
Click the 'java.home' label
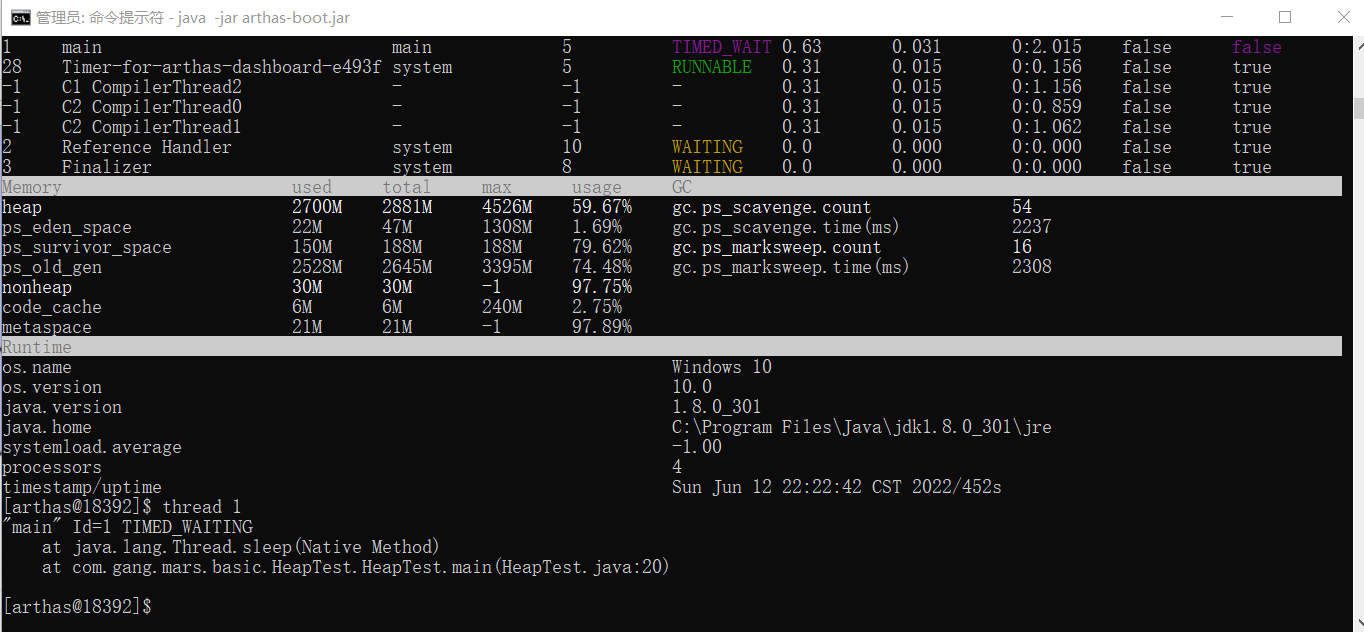coord(47,427)
